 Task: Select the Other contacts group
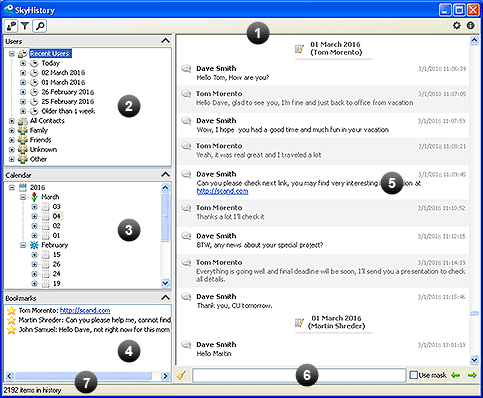[x=38, y=159]
